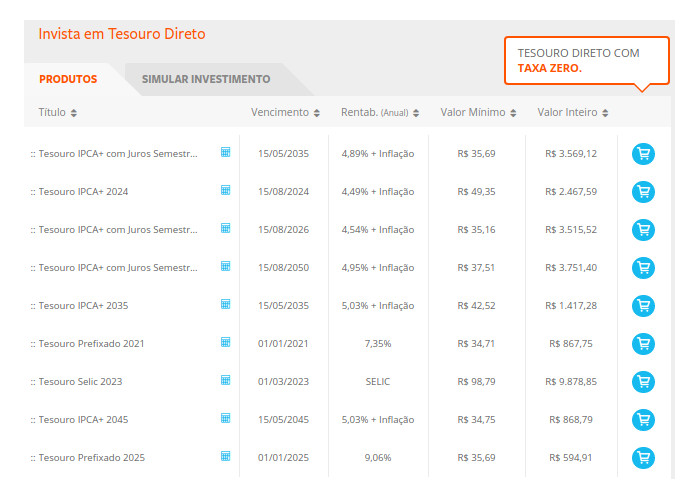This screenshot has width=700, height=500.
Task: Click cart icon for Tesouro Selic 2023
Action: [643, 382]
